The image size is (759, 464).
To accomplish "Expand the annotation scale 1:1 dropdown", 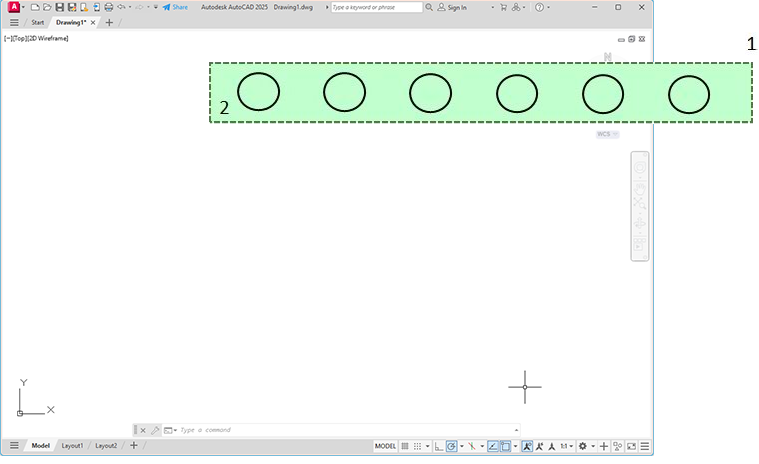I will click(x=571, y=446).
